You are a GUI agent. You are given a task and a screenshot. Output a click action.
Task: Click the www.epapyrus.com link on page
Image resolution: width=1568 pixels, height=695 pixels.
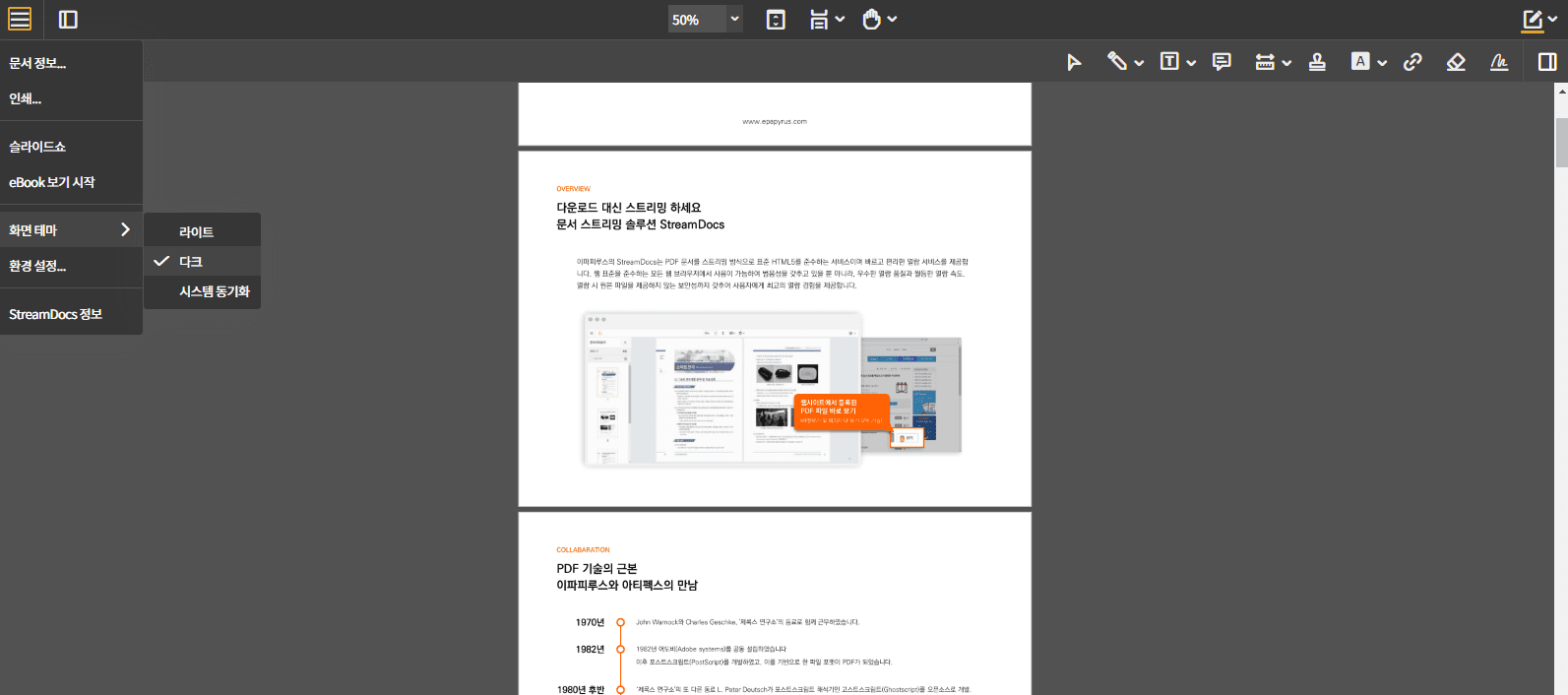[775, 122]
